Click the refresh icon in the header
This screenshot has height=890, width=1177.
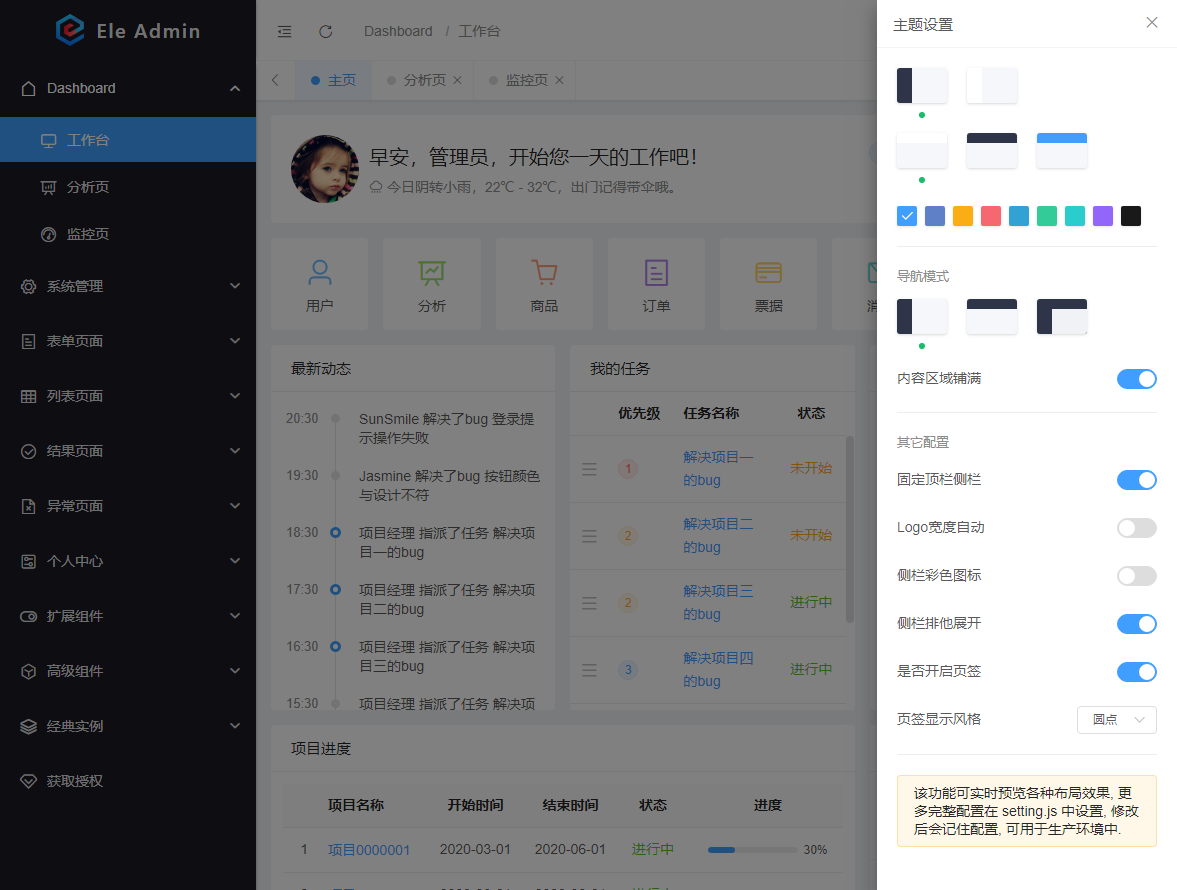pos(325,31)
